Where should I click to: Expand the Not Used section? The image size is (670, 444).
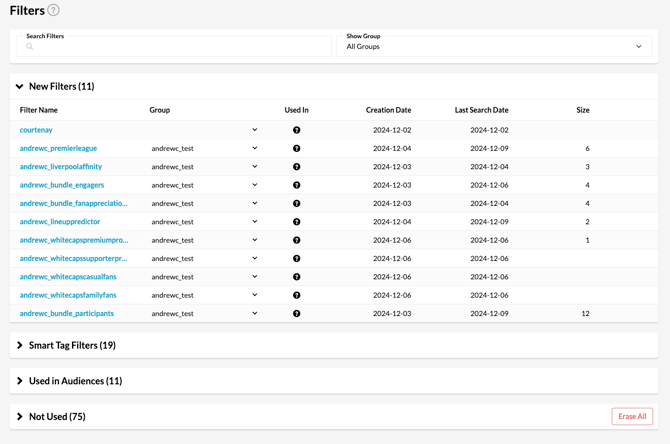click(20, 417)
